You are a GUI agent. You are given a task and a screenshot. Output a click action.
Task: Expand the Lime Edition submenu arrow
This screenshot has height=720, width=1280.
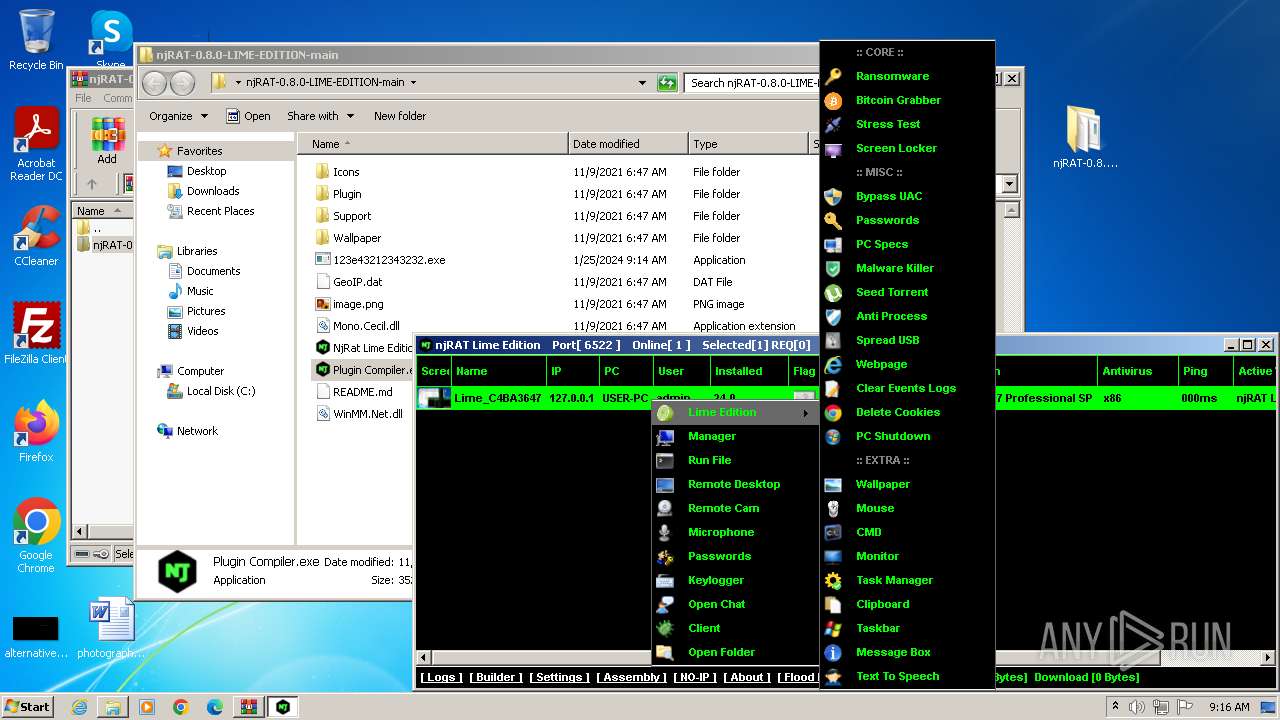[805, 413]
